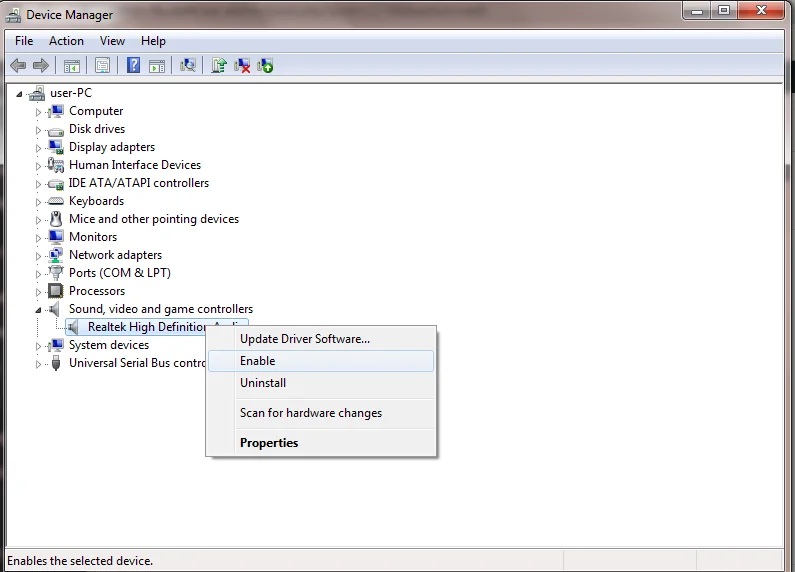This screenshot has height=572, width=795.
Task: Click the user-PC computer icon
Action: pos(37,93)
